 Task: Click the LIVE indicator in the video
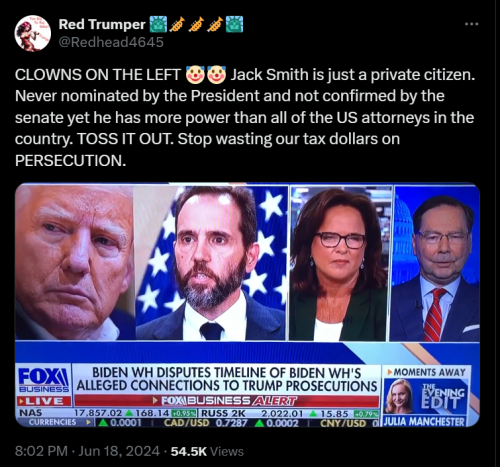click(44, 401)
